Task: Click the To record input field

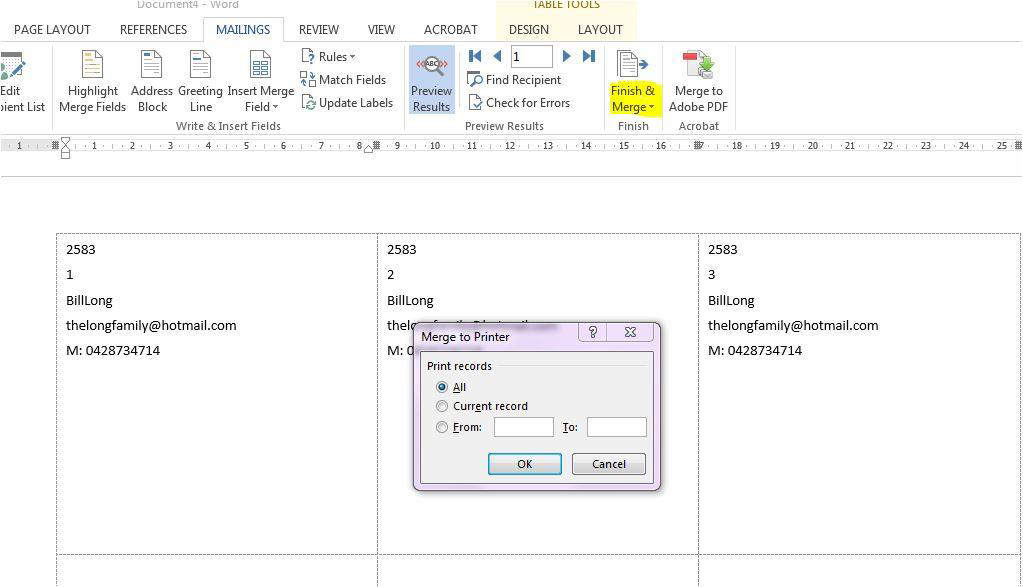Action: coord(616,427)
